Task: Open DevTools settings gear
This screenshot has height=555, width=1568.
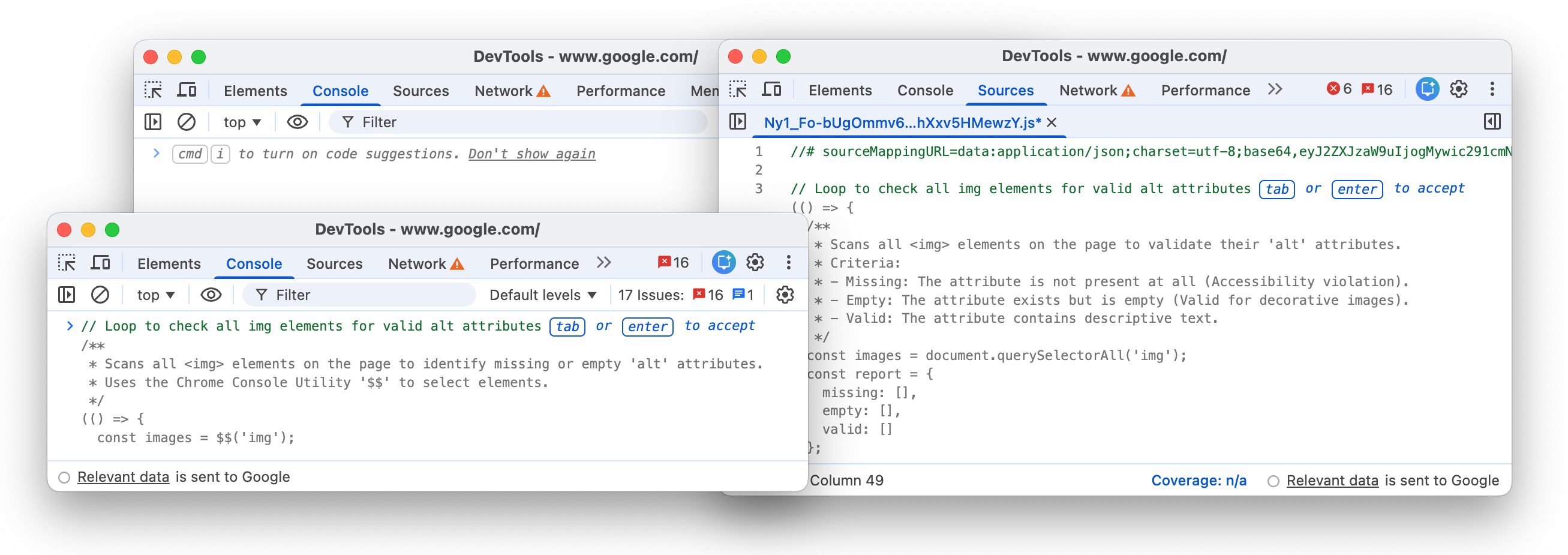Action: [755, 263]
